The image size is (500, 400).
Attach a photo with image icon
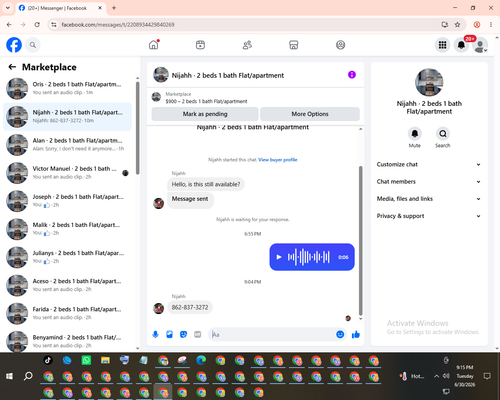[x=169, y=334]
